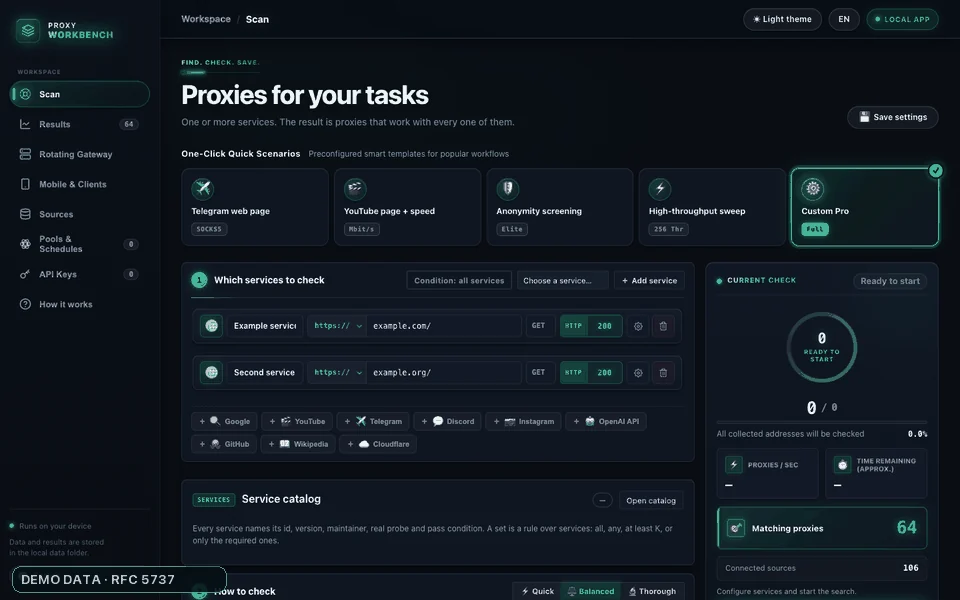Select the Thorough check mode

[x=653, y=591]
